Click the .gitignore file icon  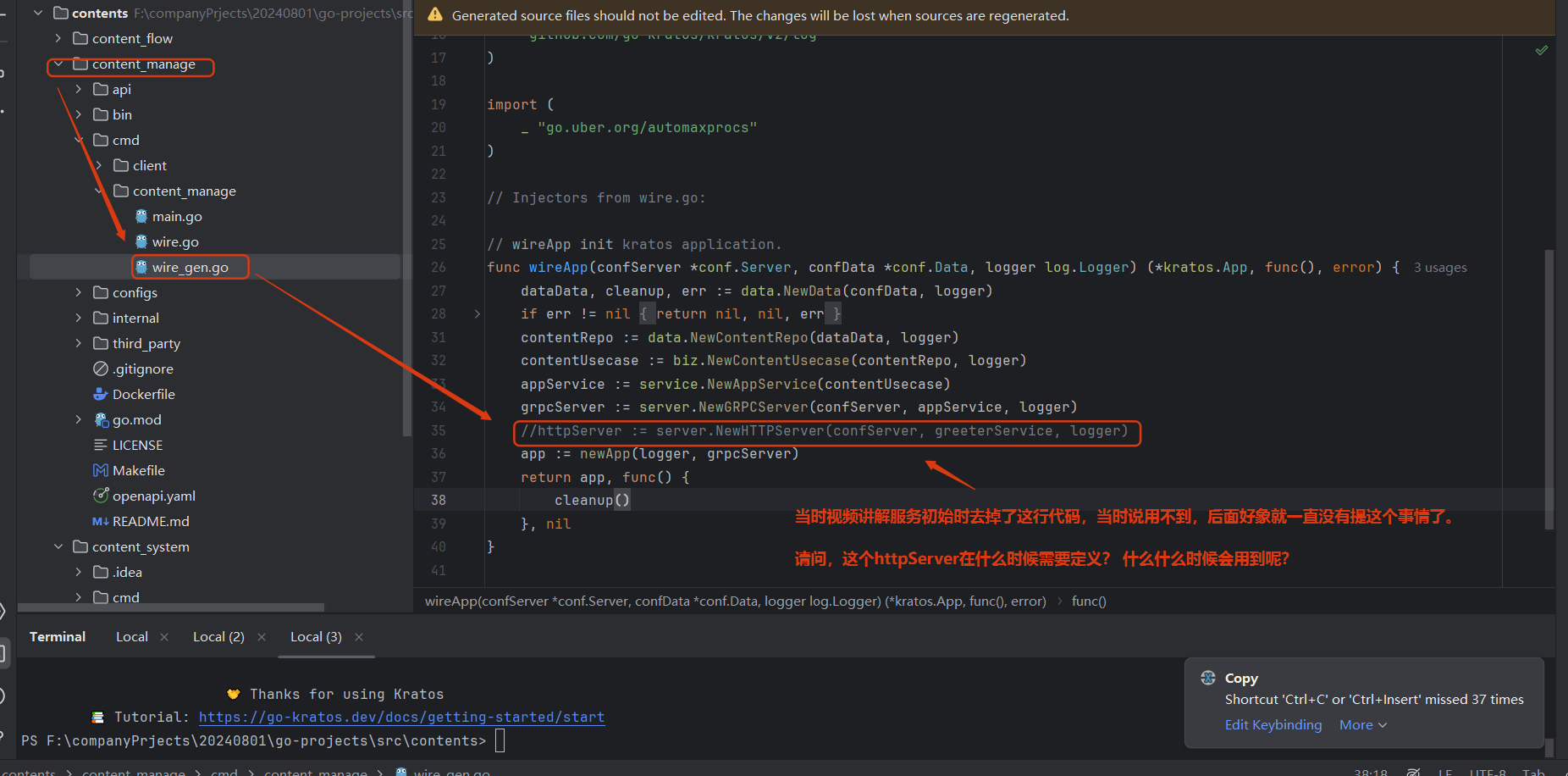point(101,369)
